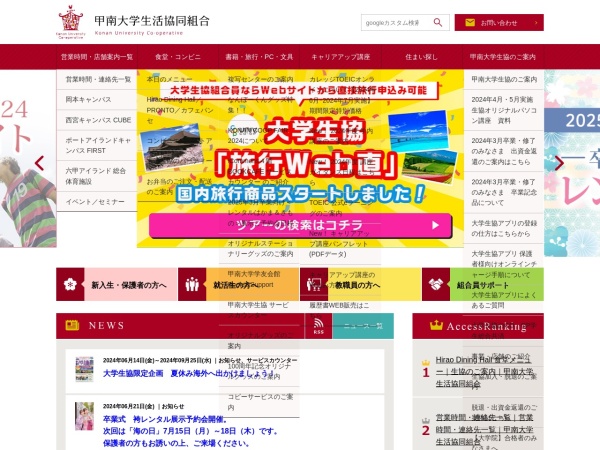Open 2024年3月卒業 卒業記念品について entry
Screen dimensions: 600x450
pos(504,192)
